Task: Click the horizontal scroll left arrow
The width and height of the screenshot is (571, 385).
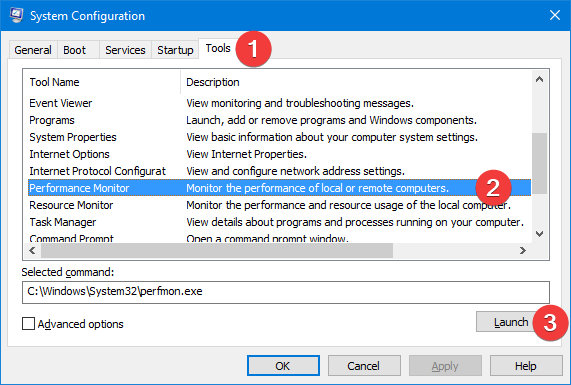Action: 32,251
